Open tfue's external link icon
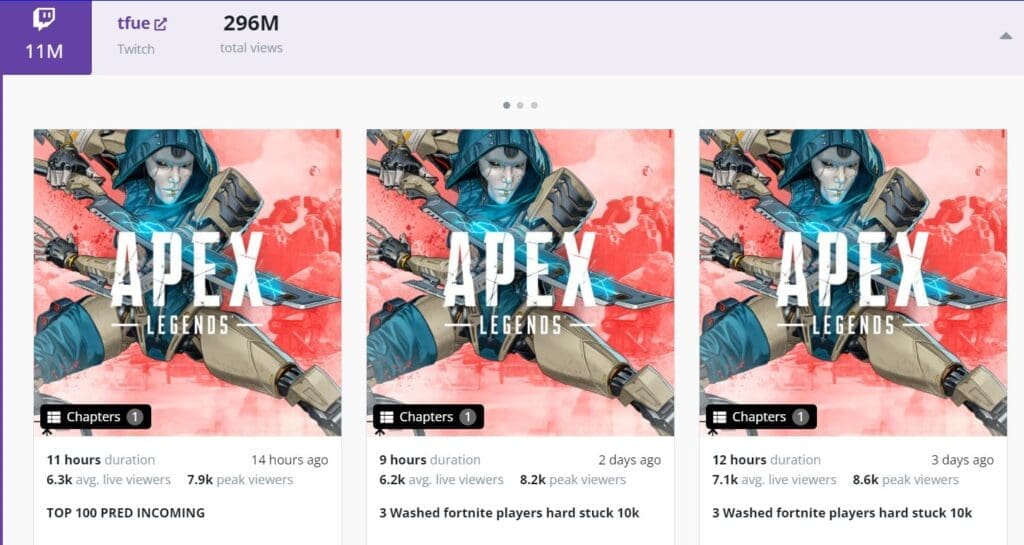This screenshot has width=1024, height=545. (161, 24)
